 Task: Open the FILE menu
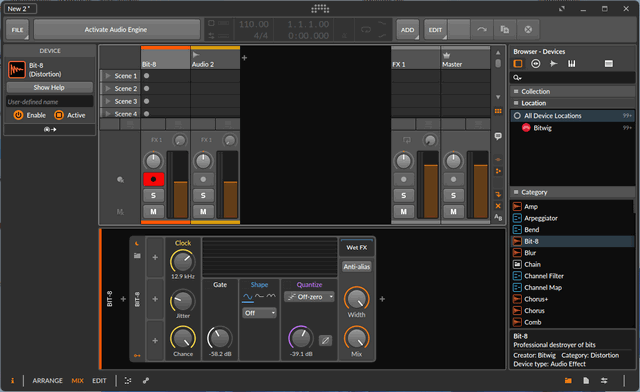coord(17,30)
